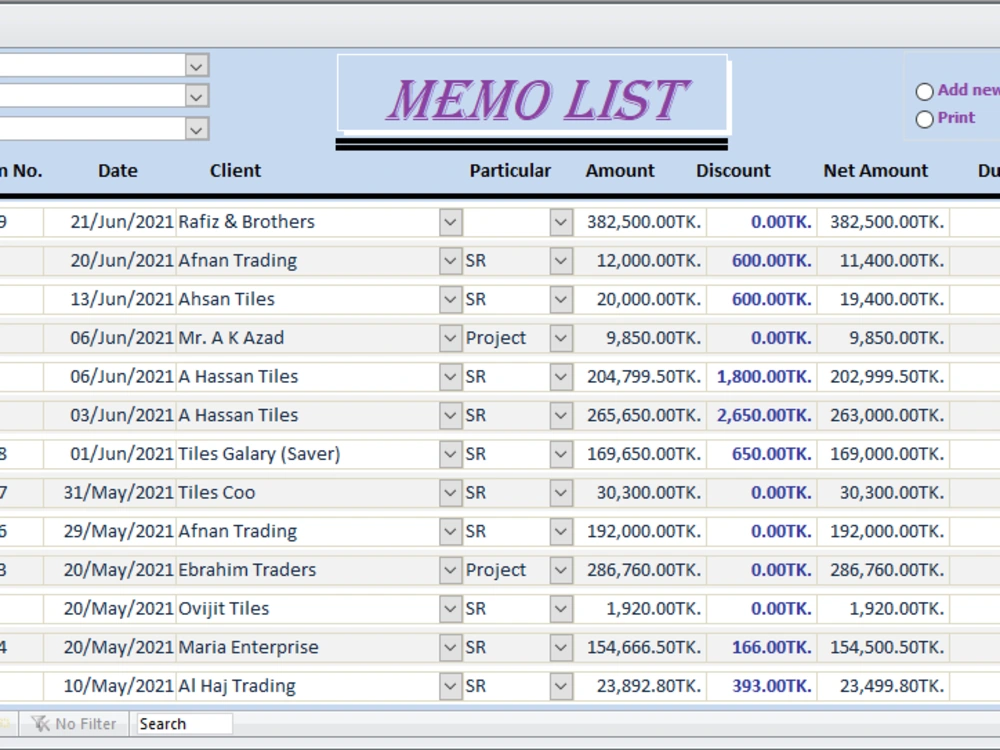1000x750 pixels.
Task: Click the Net Amount column header
Action: tap(876, 171)
